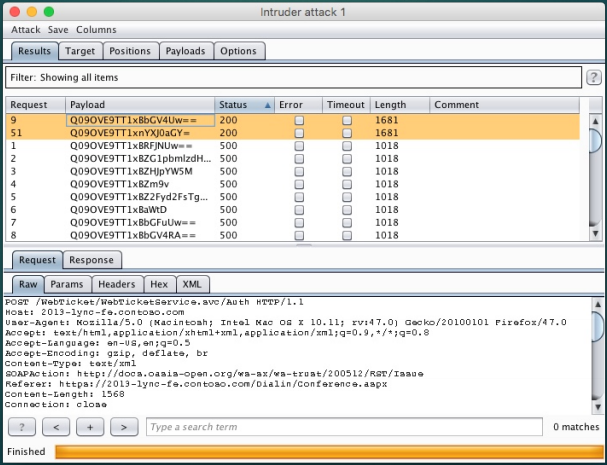Switch to the Results tab
607x465 pixels.
[x=34, y=51]
